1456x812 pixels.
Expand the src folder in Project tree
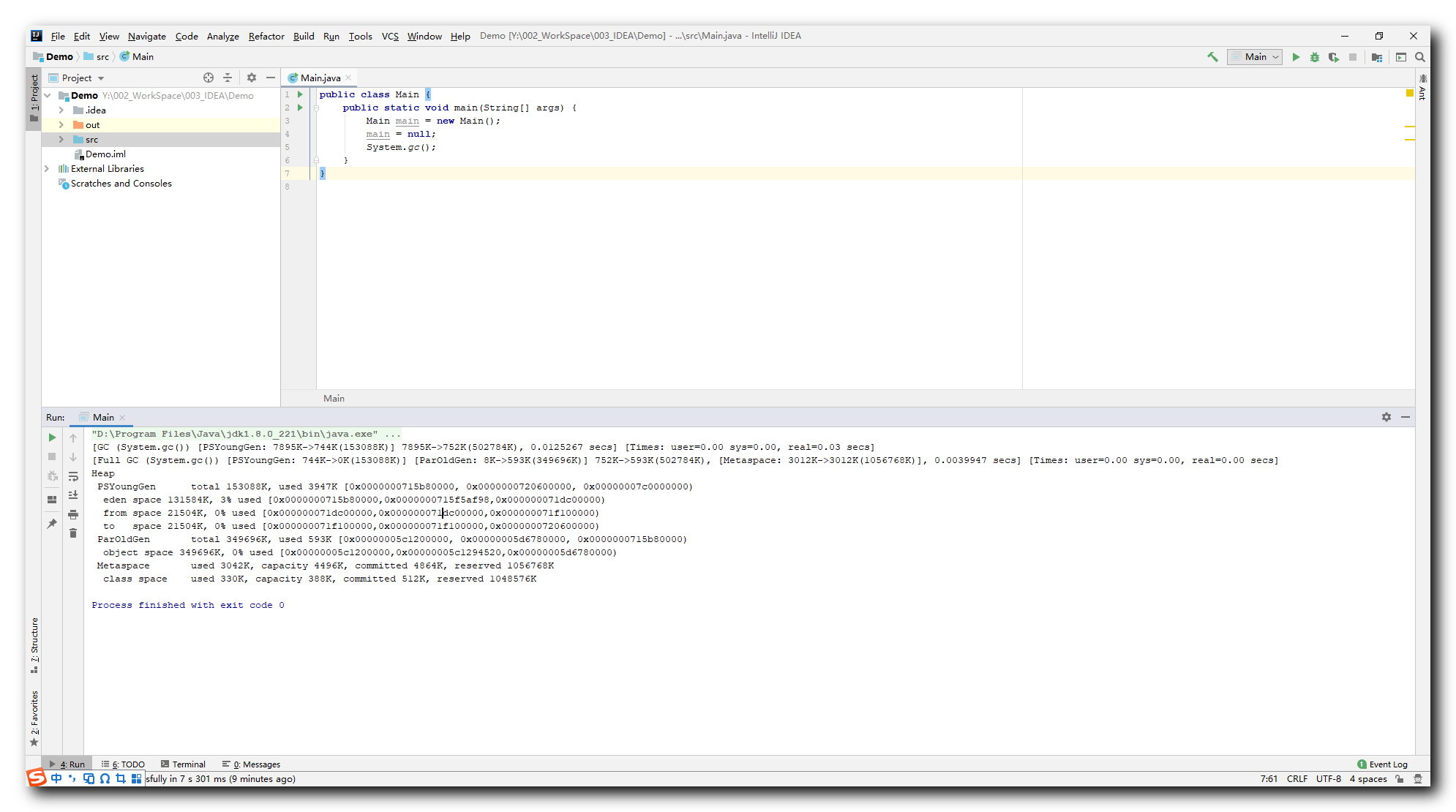[x=61, y=140]
